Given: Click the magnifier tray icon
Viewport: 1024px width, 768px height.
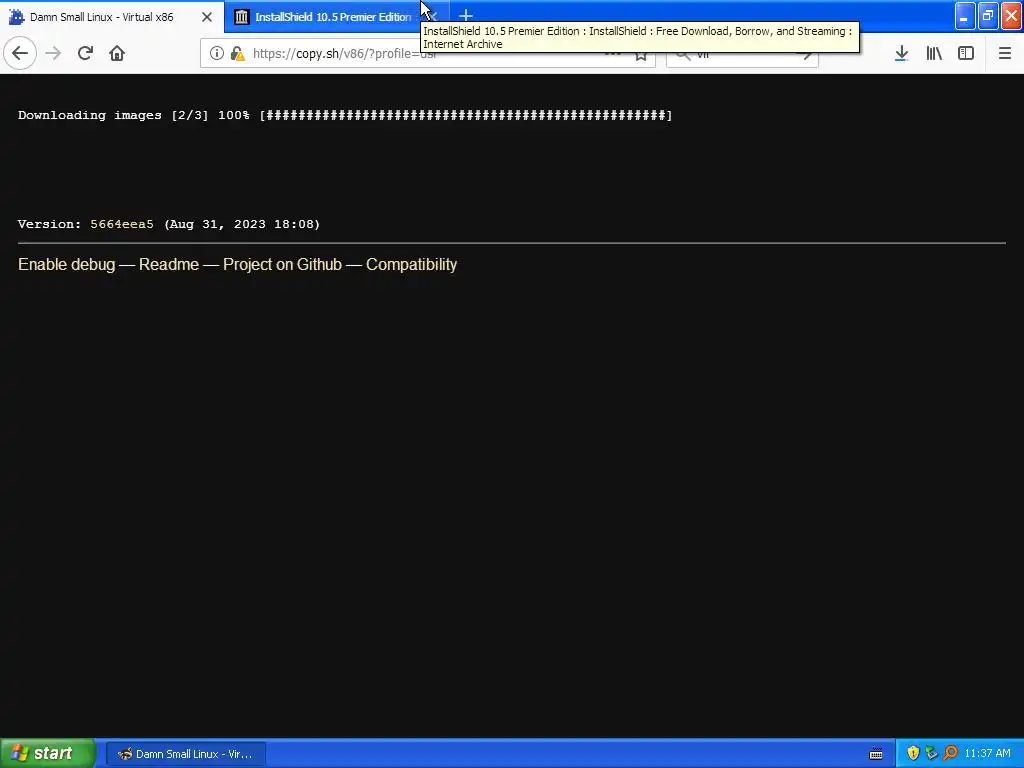Looking at the screenshot, I should (950, 753).
